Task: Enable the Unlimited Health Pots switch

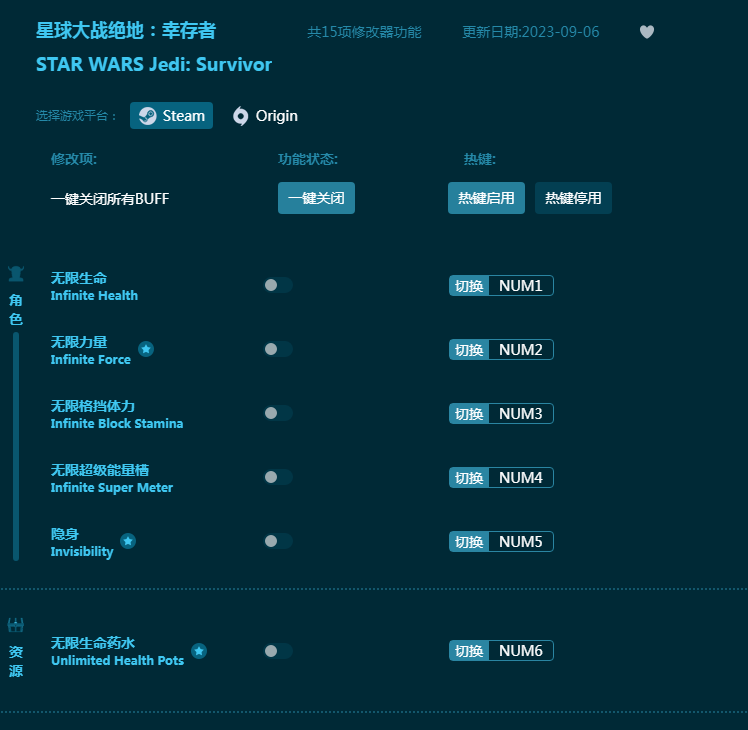Action: [278, 651]
